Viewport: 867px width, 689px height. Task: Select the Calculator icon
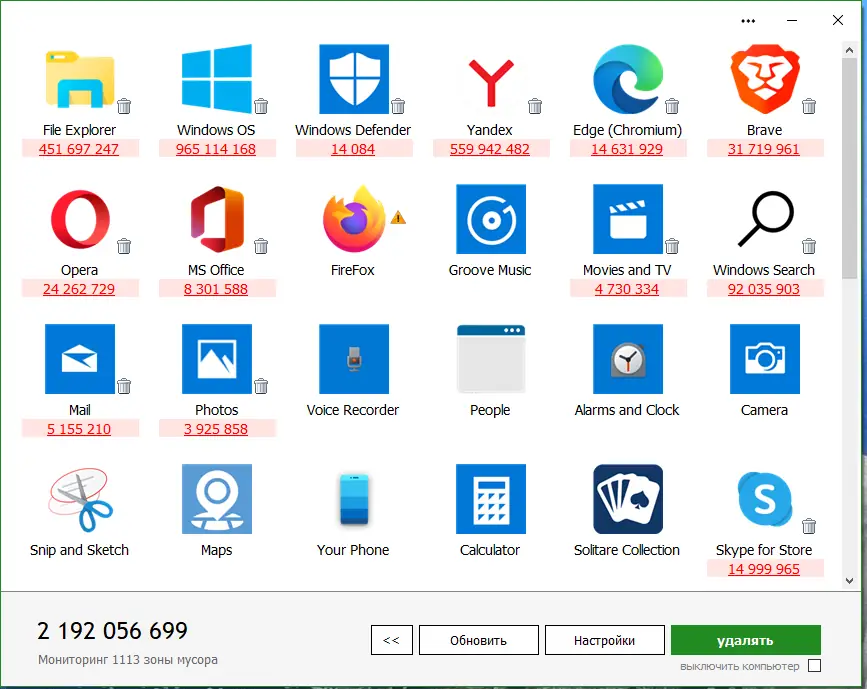pyautogui.click(x=491, y=499)
